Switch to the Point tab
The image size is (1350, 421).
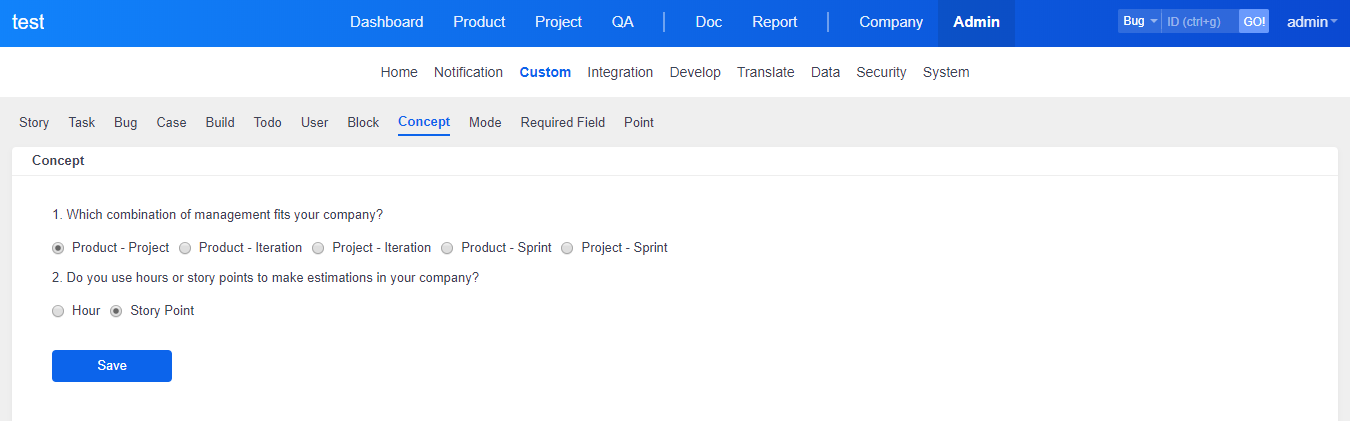pyautogui.click(x=638, y=122)
